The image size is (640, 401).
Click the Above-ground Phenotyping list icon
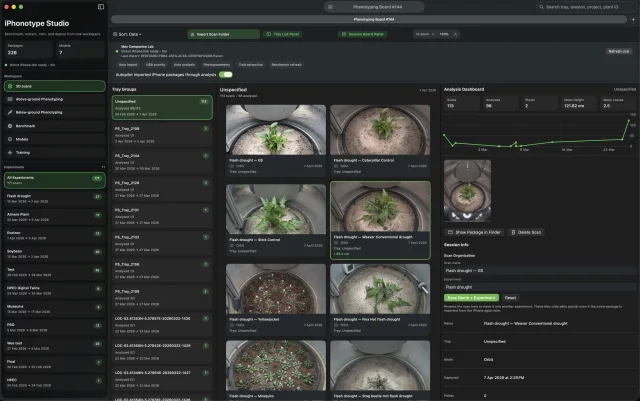point(10,99)
